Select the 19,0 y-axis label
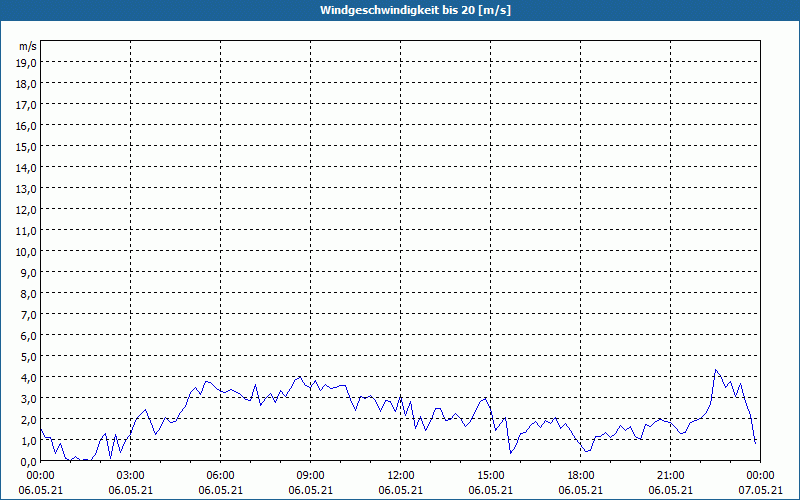 pyautogui.click(x=27, y=63)
